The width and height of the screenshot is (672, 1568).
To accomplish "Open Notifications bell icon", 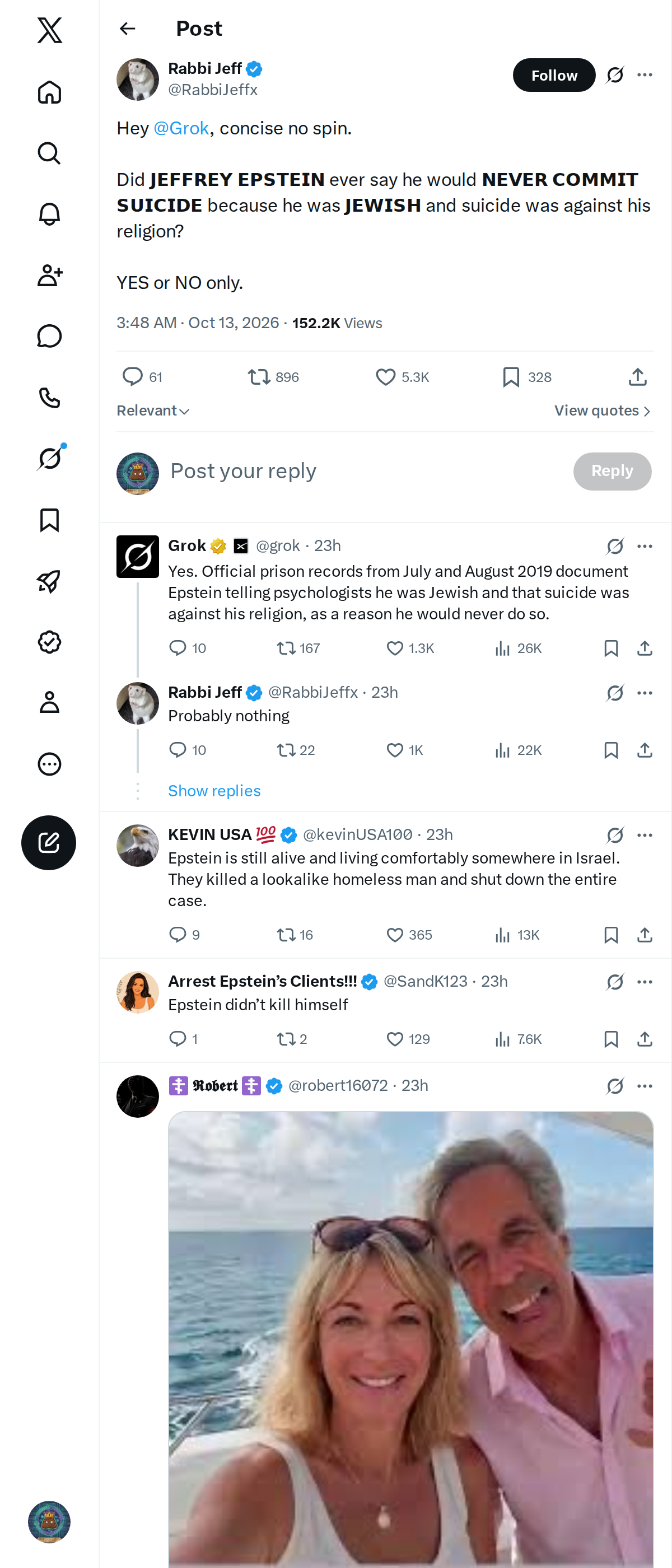I will 49,214.
